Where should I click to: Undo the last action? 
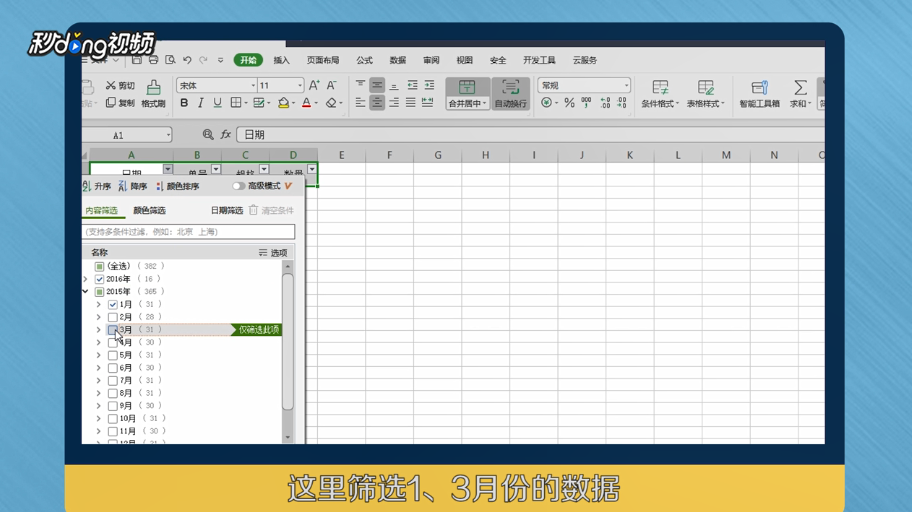pos(187,60)
